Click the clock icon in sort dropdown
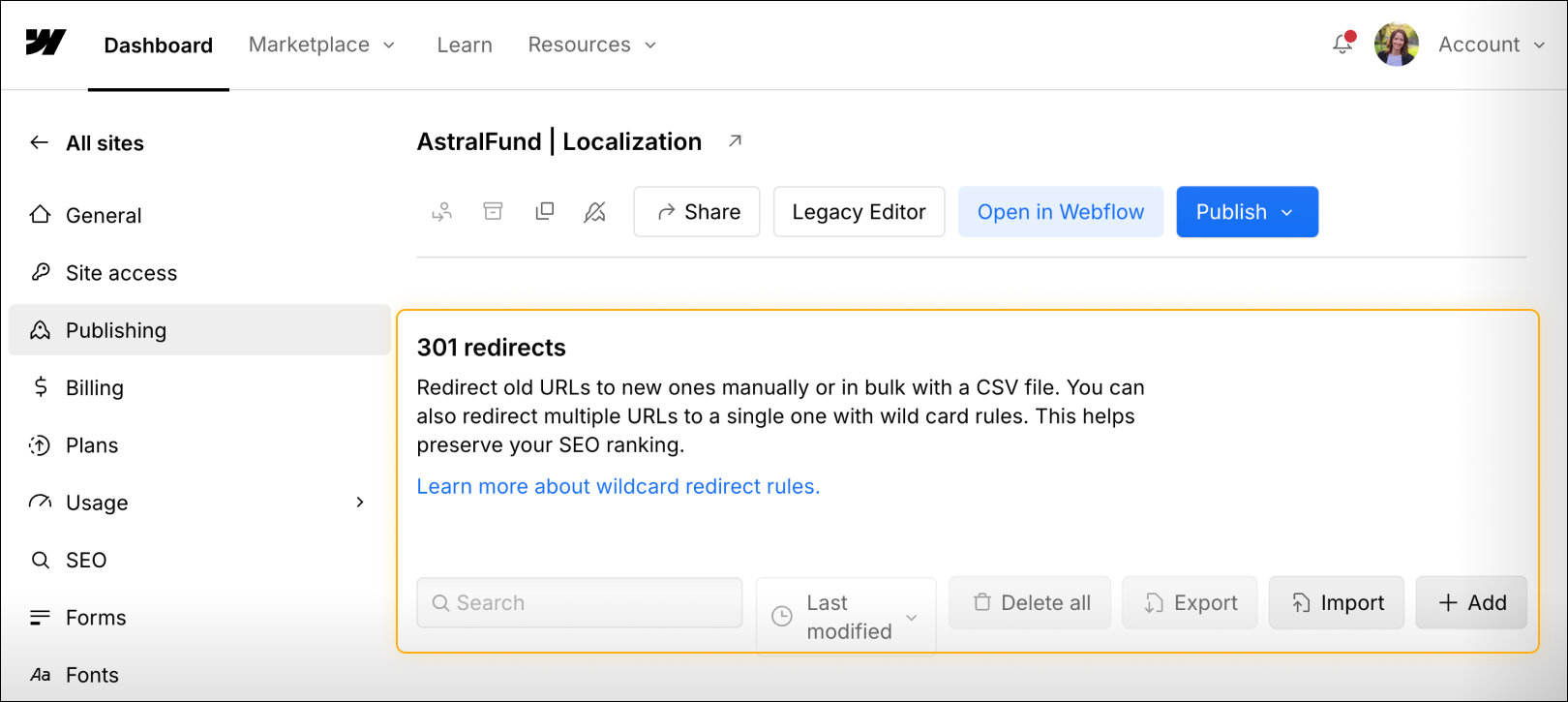1568x702 pixels. (x=782, y=617)
